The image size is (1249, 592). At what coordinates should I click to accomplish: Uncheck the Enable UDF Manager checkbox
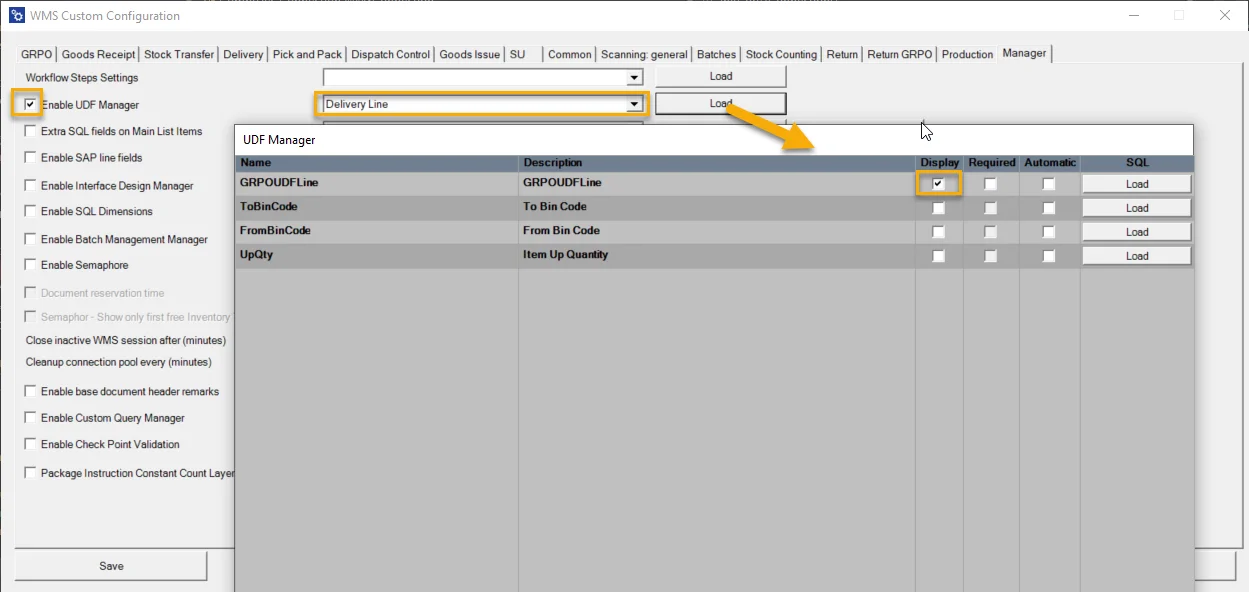pos(30,104)
